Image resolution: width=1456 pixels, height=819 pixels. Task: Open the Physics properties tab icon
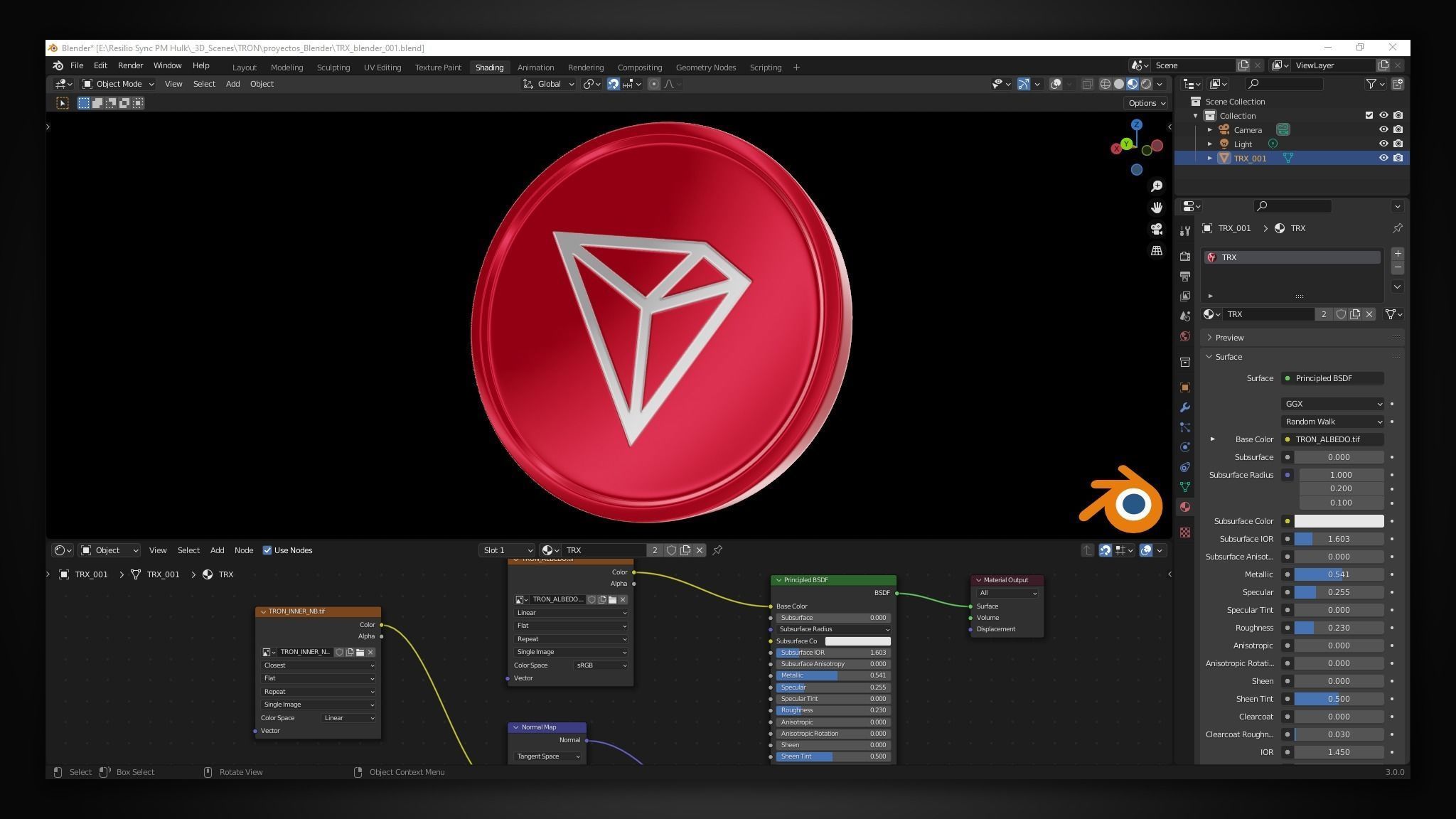(x=1184, y=447)
